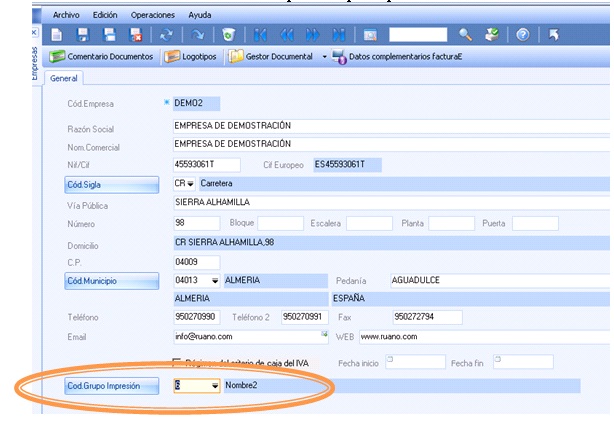Viewport: 614px width, 446px height.
Task: Click the new document icon in toolbar
Action: pos(56,35)
